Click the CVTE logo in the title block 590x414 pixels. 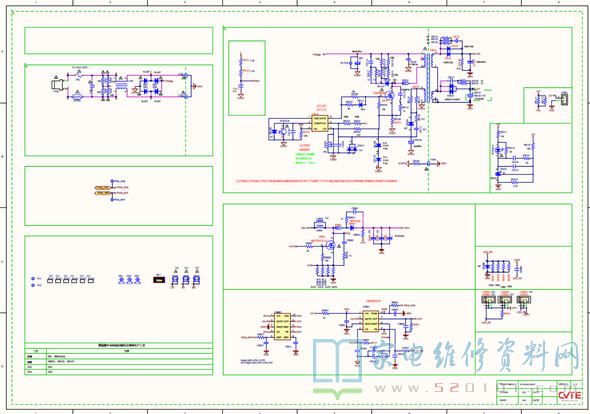pos(569,396)
